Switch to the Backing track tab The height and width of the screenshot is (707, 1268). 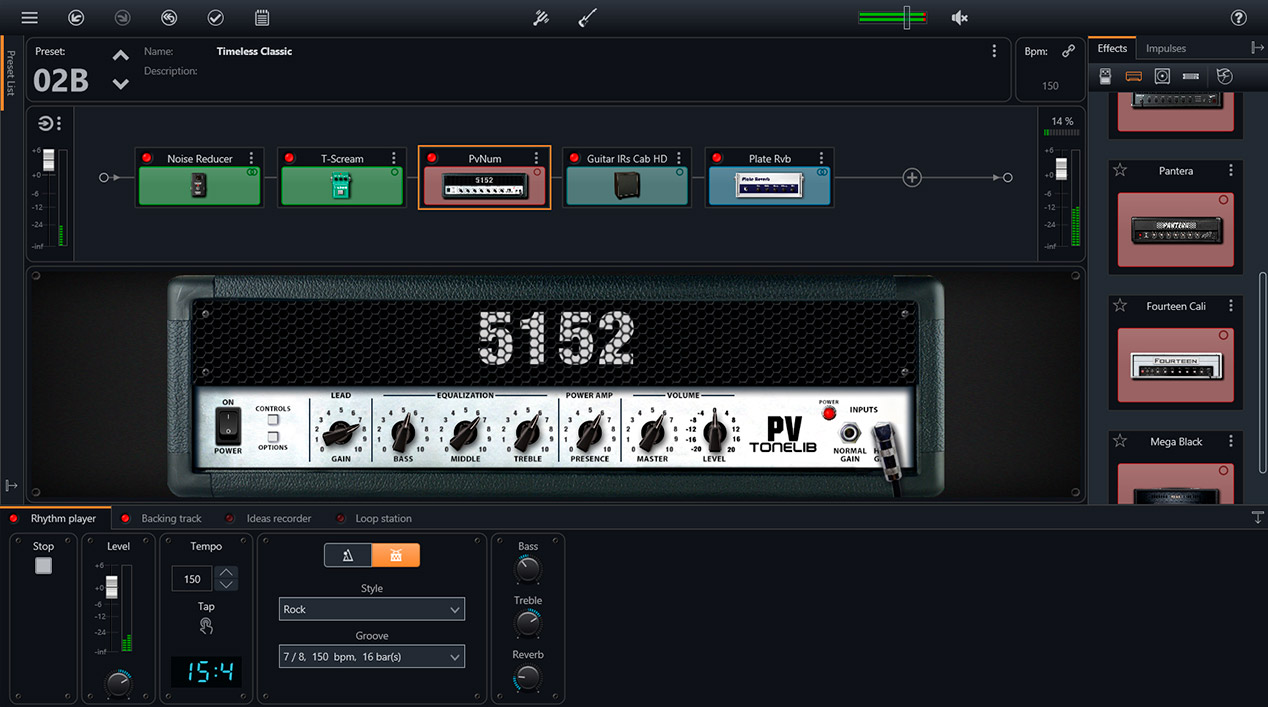[171, 518]
